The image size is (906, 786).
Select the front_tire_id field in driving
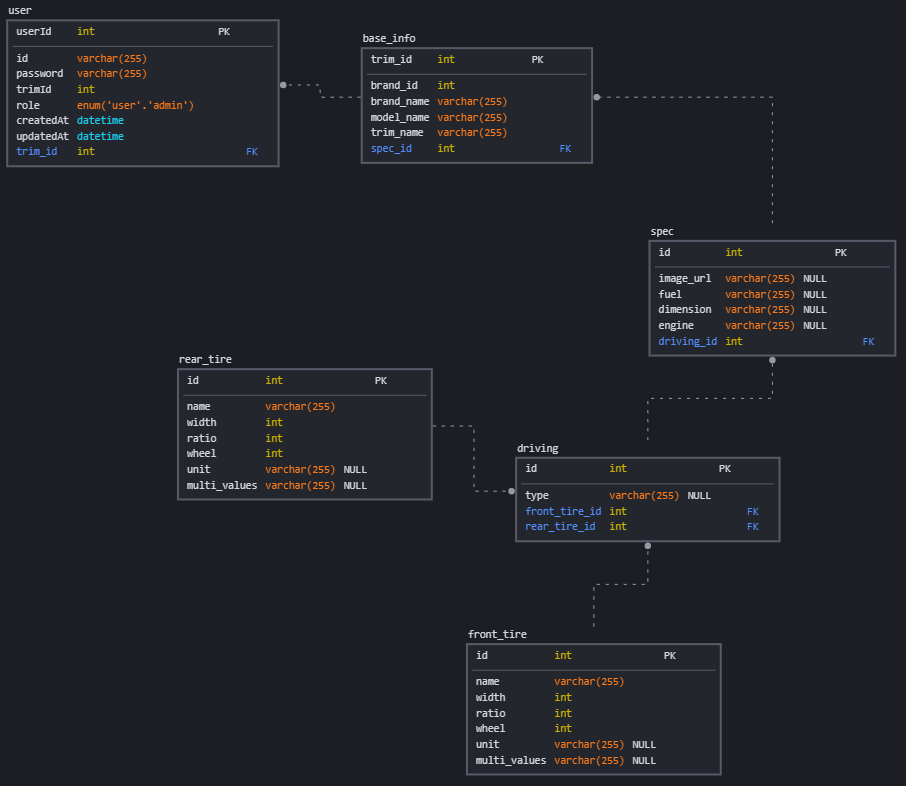(563, 511)
